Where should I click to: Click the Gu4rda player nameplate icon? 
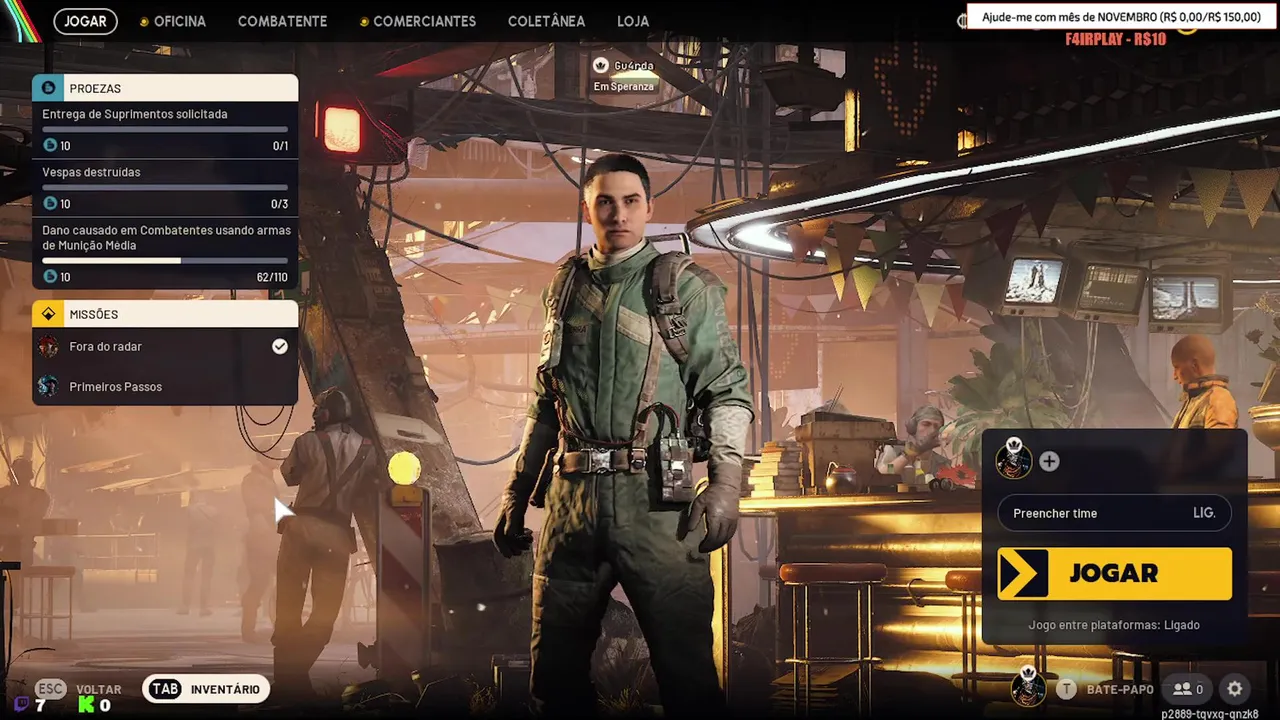[601, 65]
